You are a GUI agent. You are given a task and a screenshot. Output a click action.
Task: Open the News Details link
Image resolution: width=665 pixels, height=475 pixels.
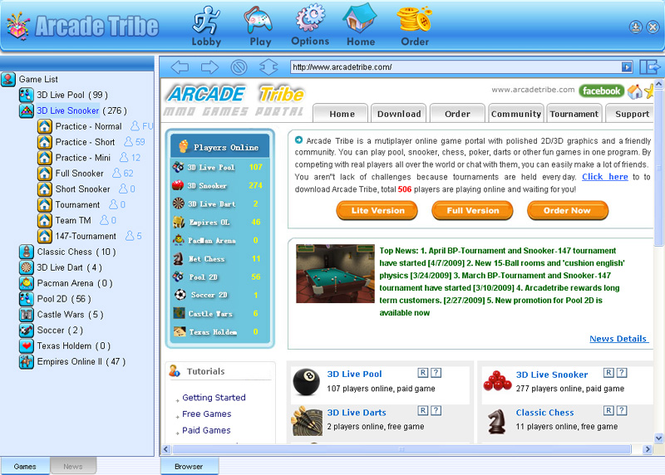[618, 339]
